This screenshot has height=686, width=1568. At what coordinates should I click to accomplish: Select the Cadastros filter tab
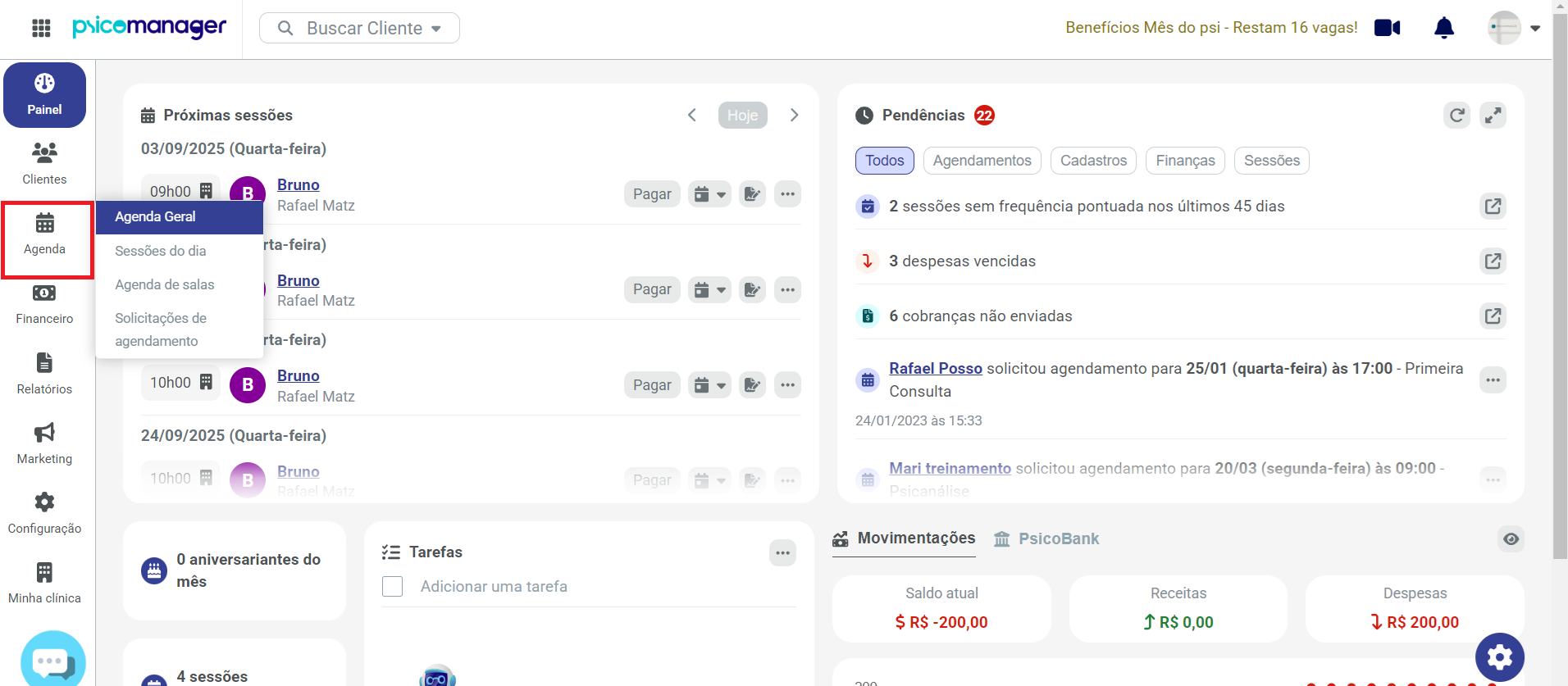coord(1093,161)
